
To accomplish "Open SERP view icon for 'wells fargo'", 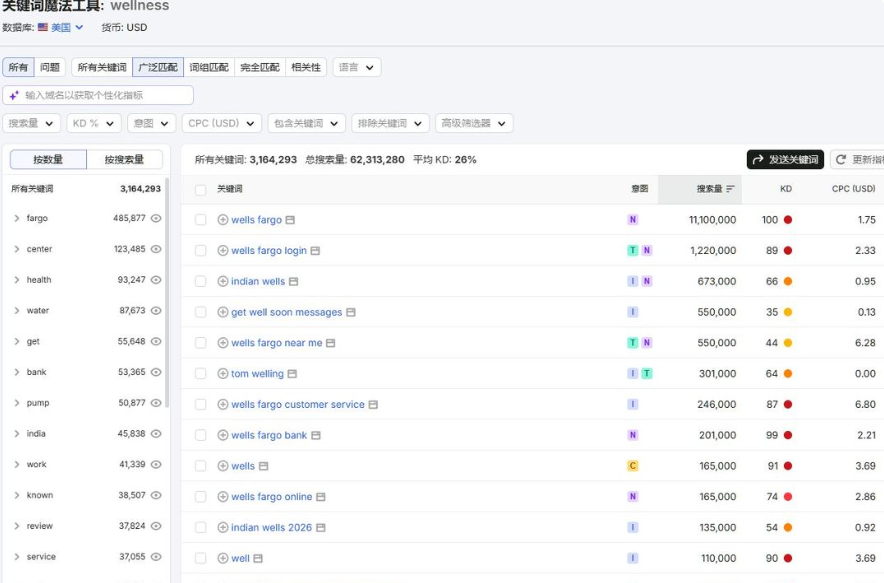I will (x=290, y=220).
